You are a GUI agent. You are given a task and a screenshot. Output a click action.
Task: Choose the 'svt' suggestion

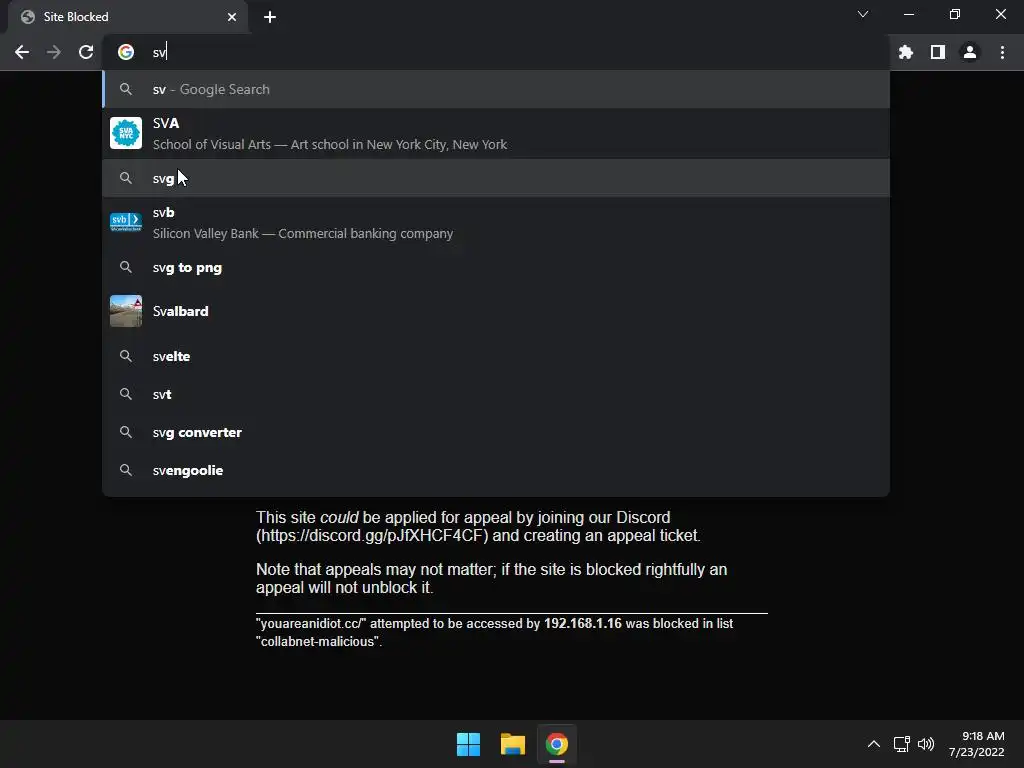coord(496,394)
